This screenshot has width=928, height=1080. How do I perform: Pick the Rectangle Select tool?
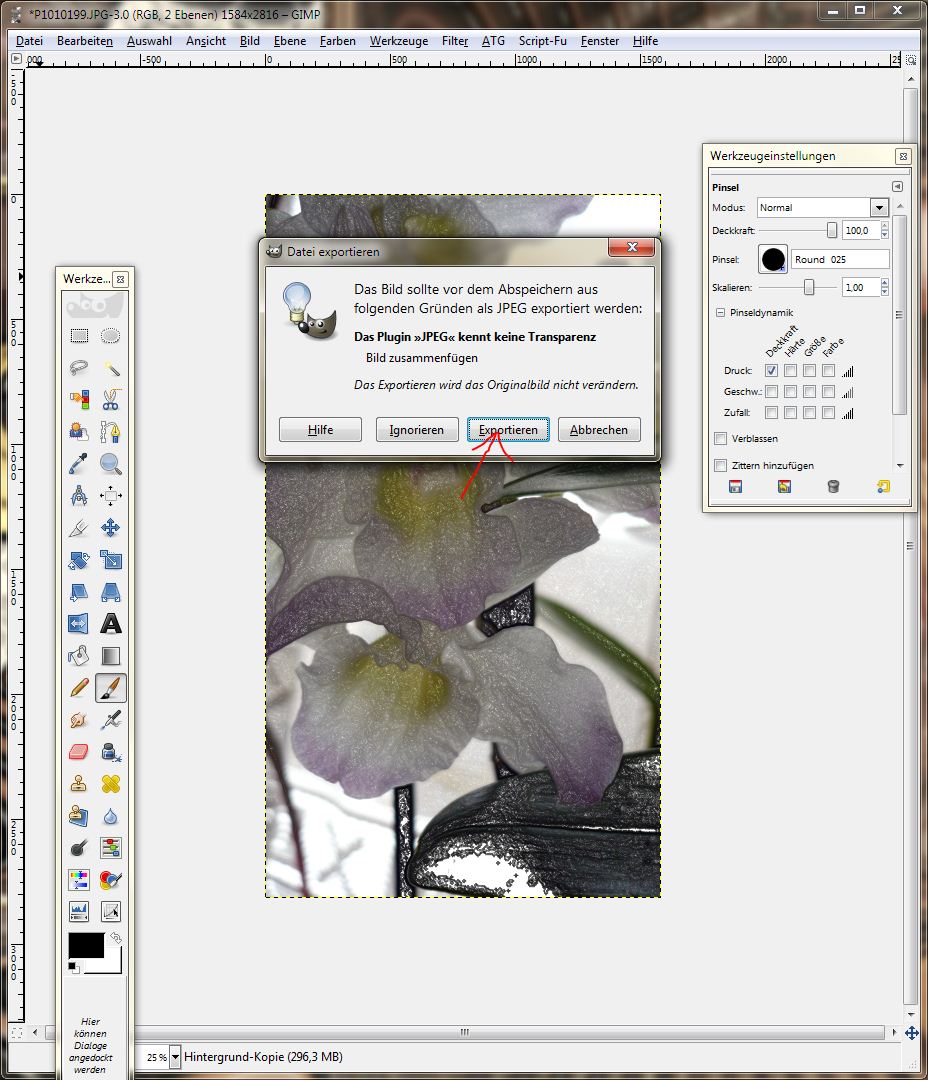pos(79,336)
